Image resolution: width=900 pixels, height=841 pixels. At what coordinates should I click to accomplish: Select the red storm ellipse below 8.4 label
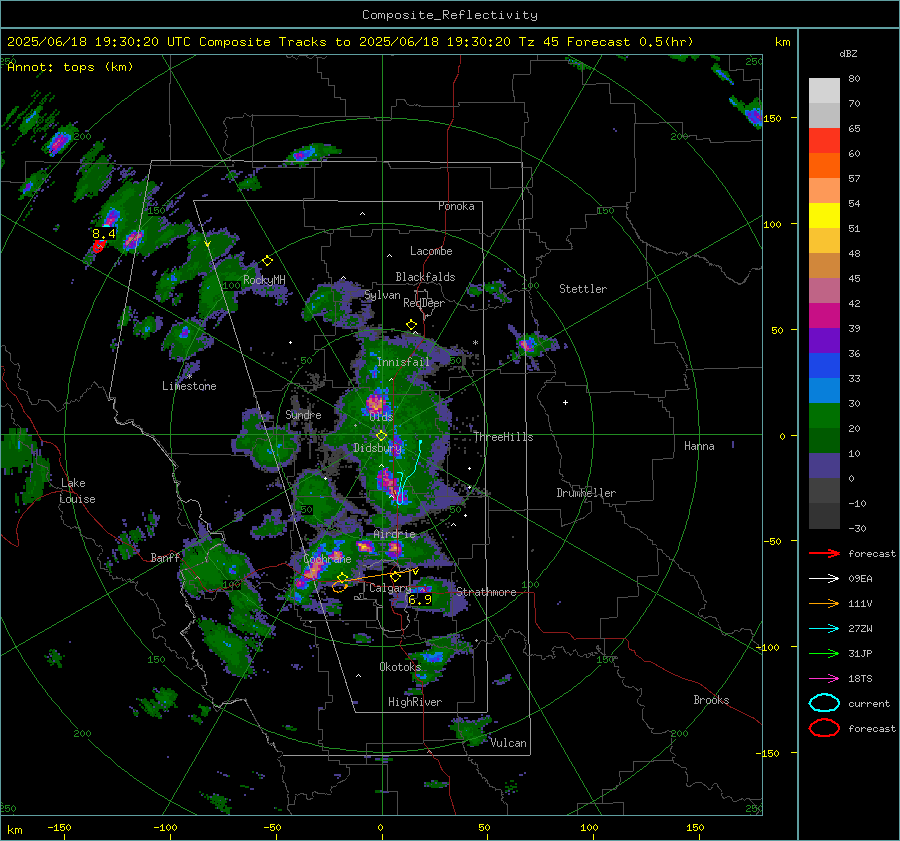click(98, 247)
